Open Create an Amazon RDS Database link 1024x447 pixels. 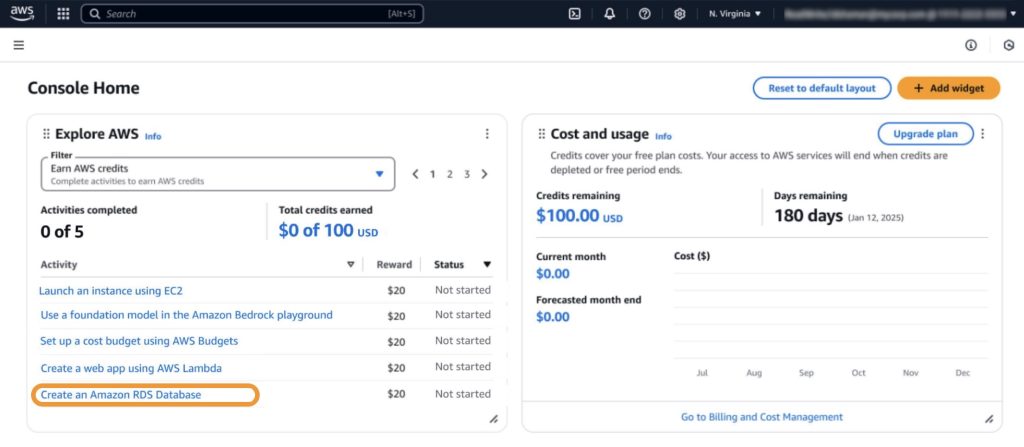[121, 395]
